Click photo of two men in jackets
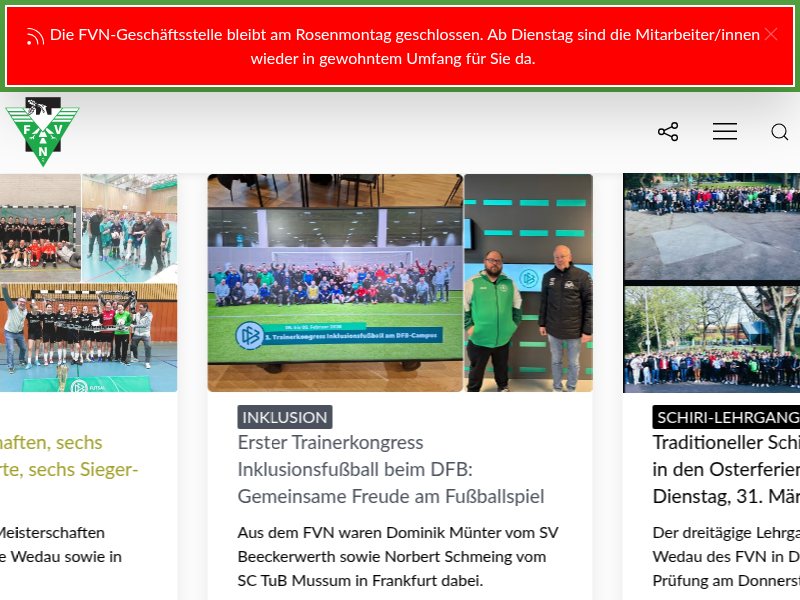This screenshot has width=800, height=600. pos(528,283)
